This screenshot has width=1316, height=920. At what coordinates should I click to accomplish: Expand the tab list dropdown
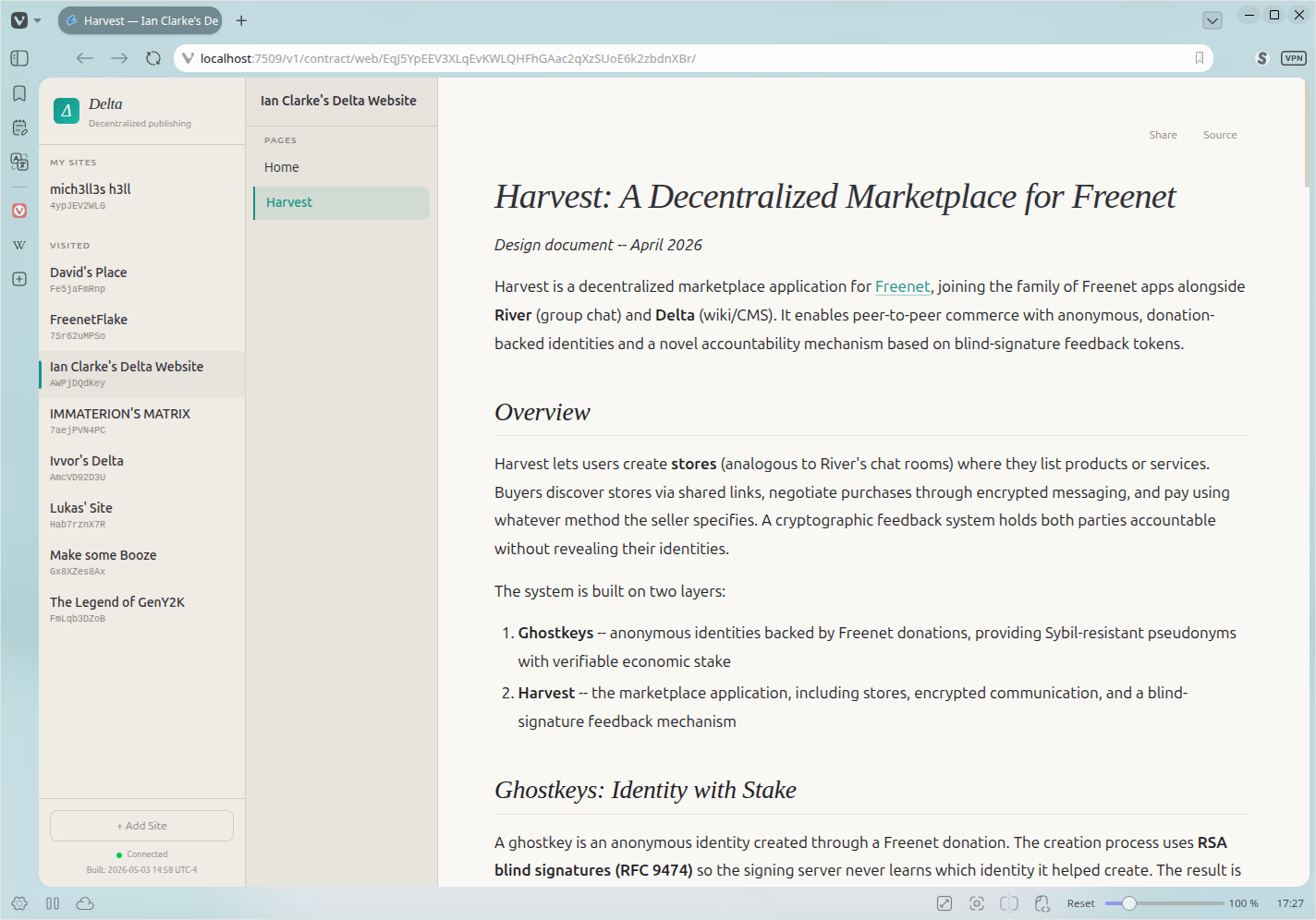[1212, 20]
